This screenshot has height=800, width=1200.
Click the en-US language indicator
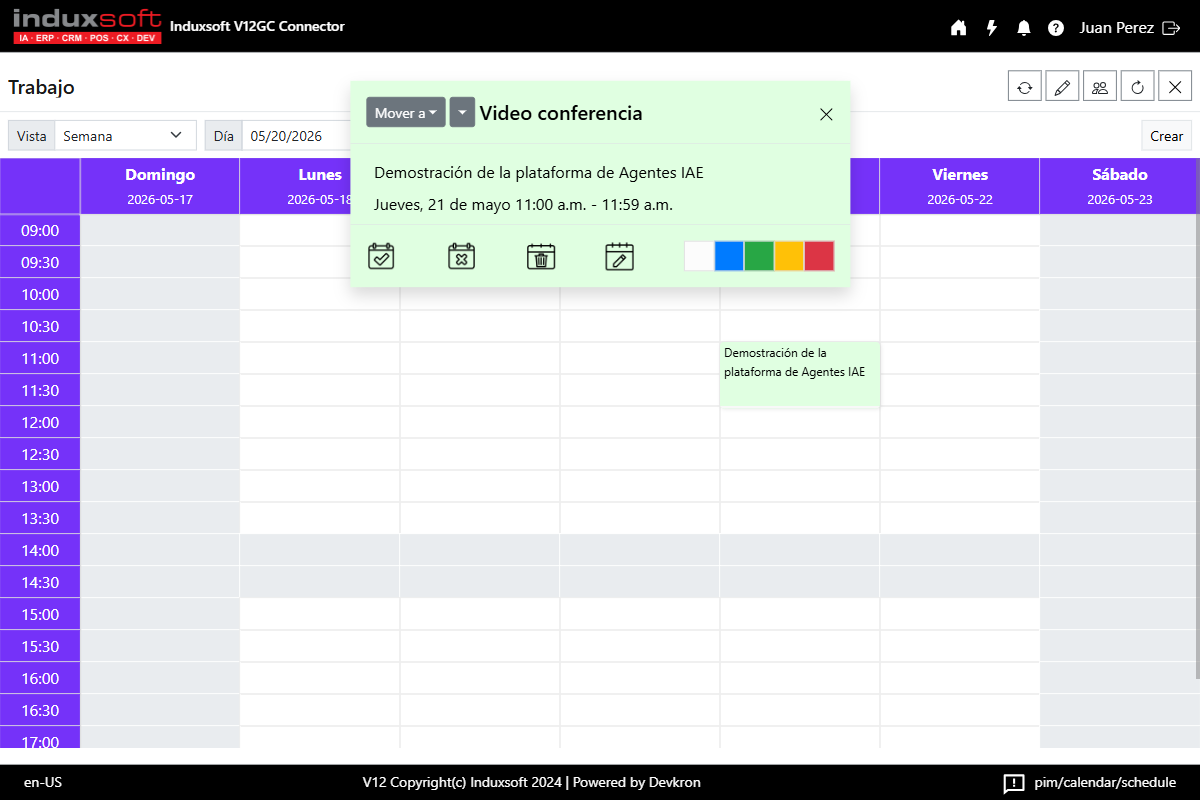pos(43,783)
